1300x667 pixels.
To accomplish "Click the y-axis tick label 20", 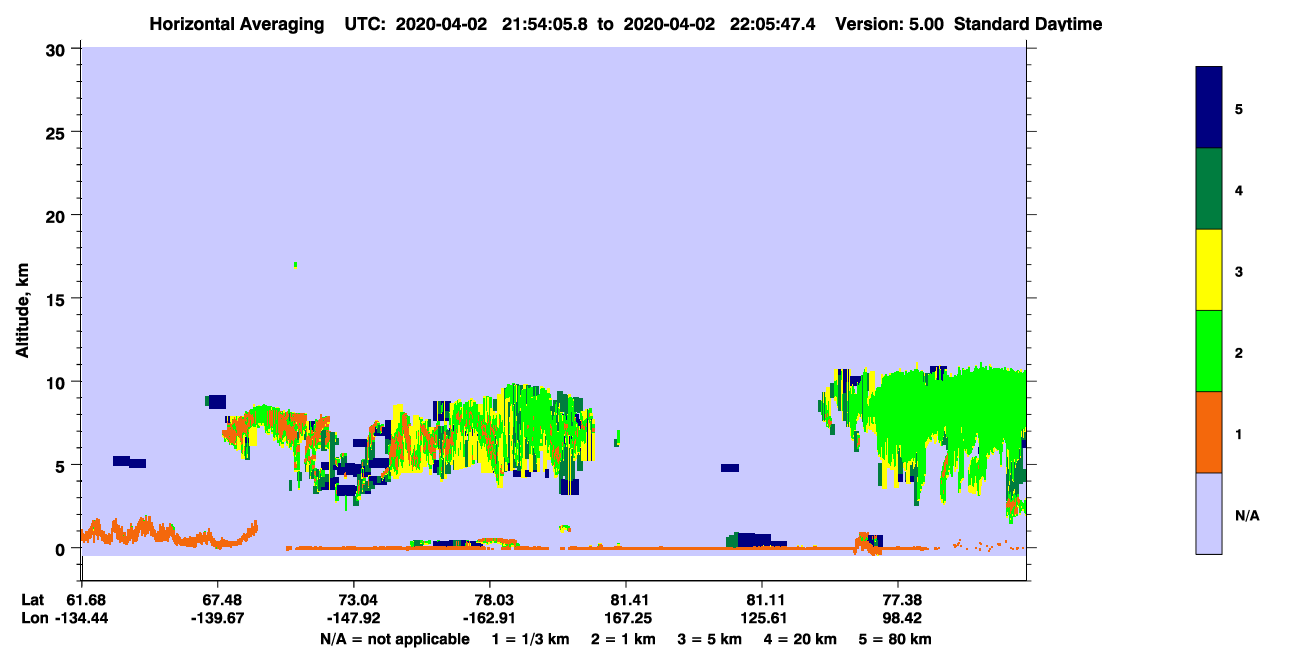I will point(58,215).
